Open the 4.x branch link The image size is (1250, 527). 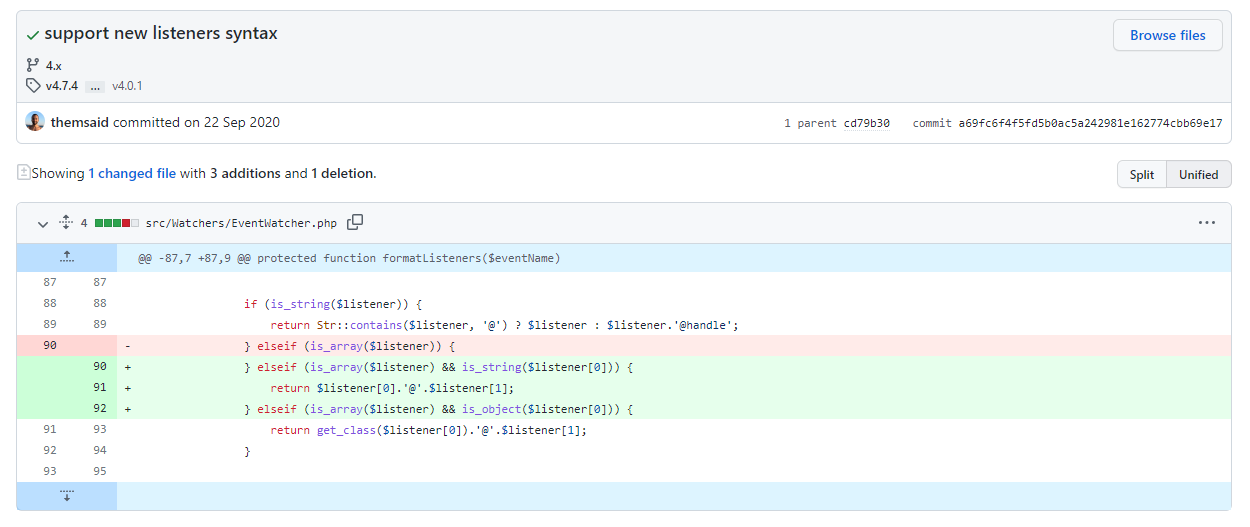point(54,65)
